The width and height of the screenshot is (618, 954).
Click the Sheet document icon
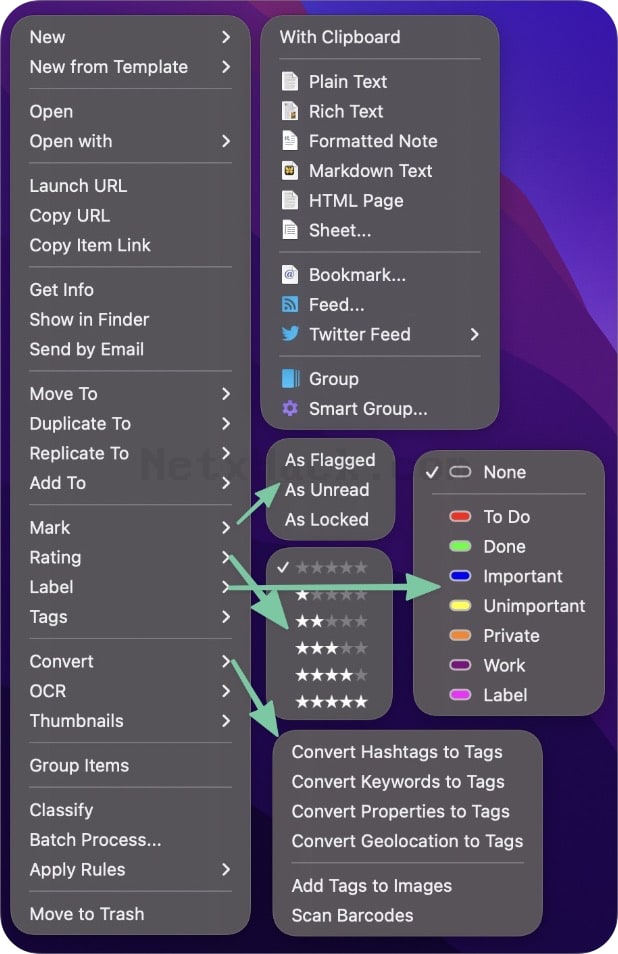[x=290, y=231]
